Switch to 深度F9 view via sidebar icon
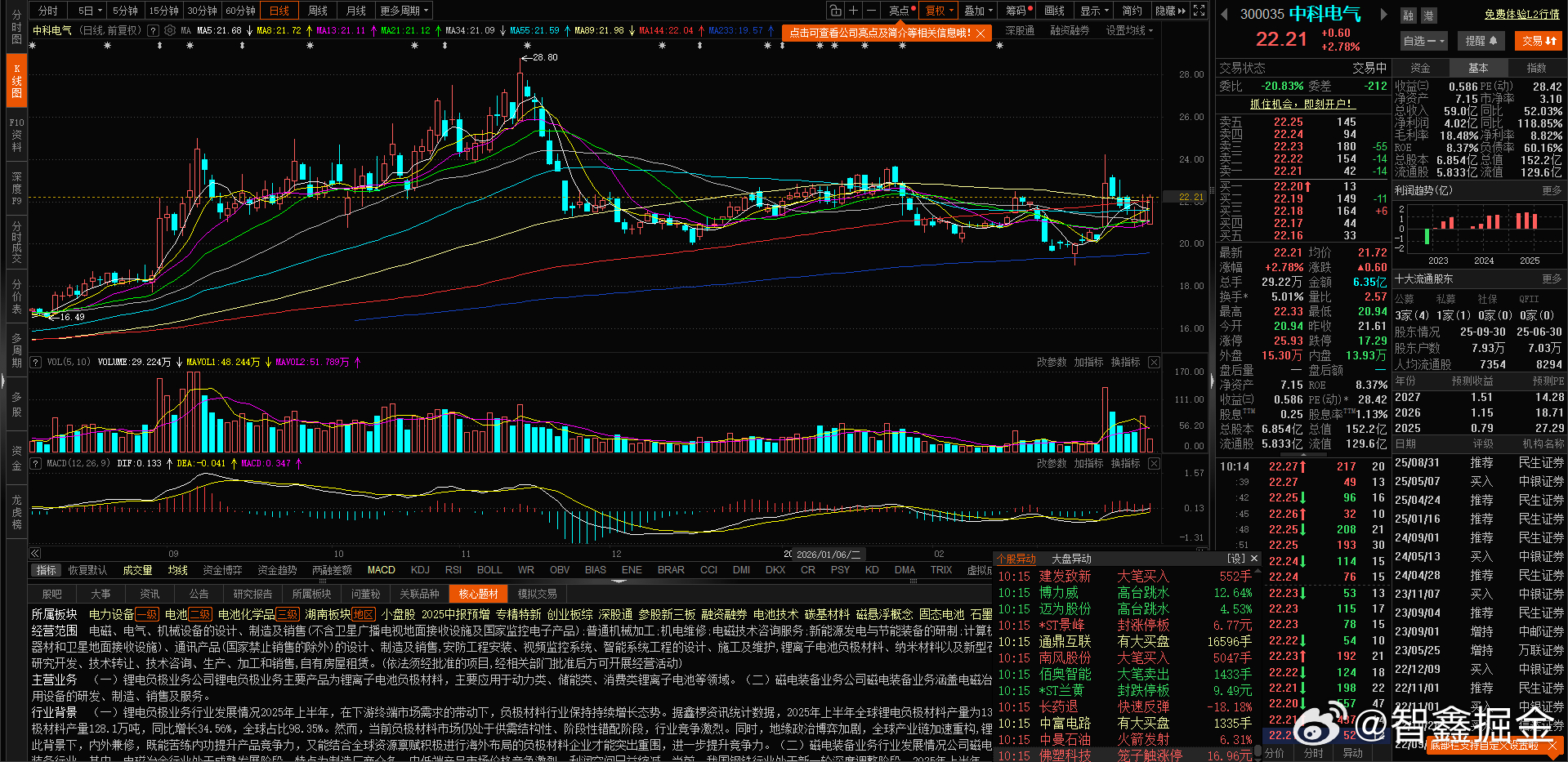The image size is (1568, 762). (16, 181)
